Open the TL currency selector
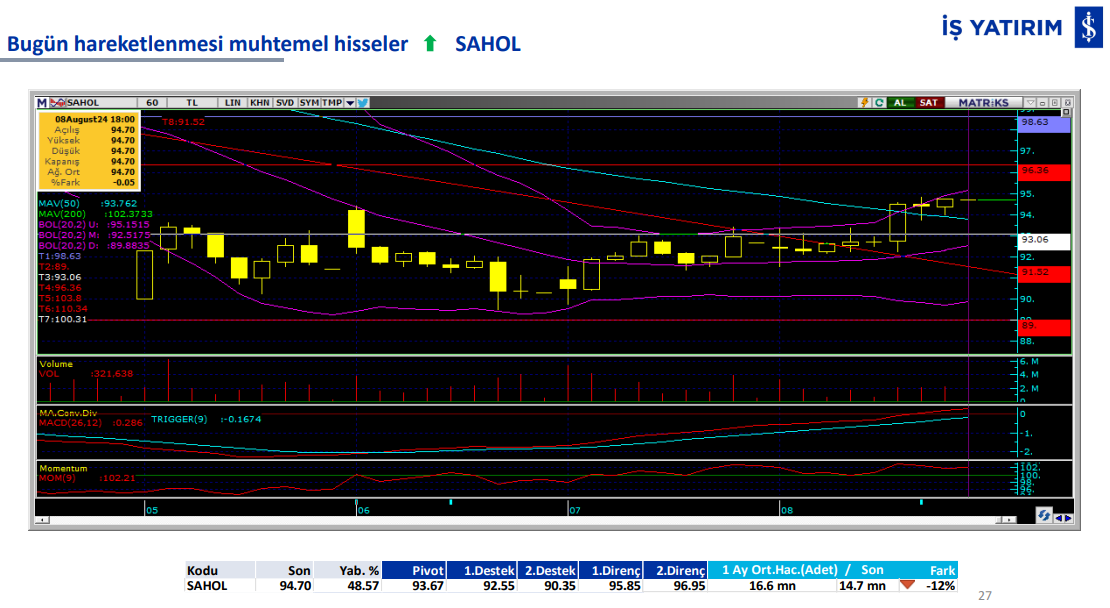The width and height of the screenshot is (1110, 608). click(x=193, y=102)
